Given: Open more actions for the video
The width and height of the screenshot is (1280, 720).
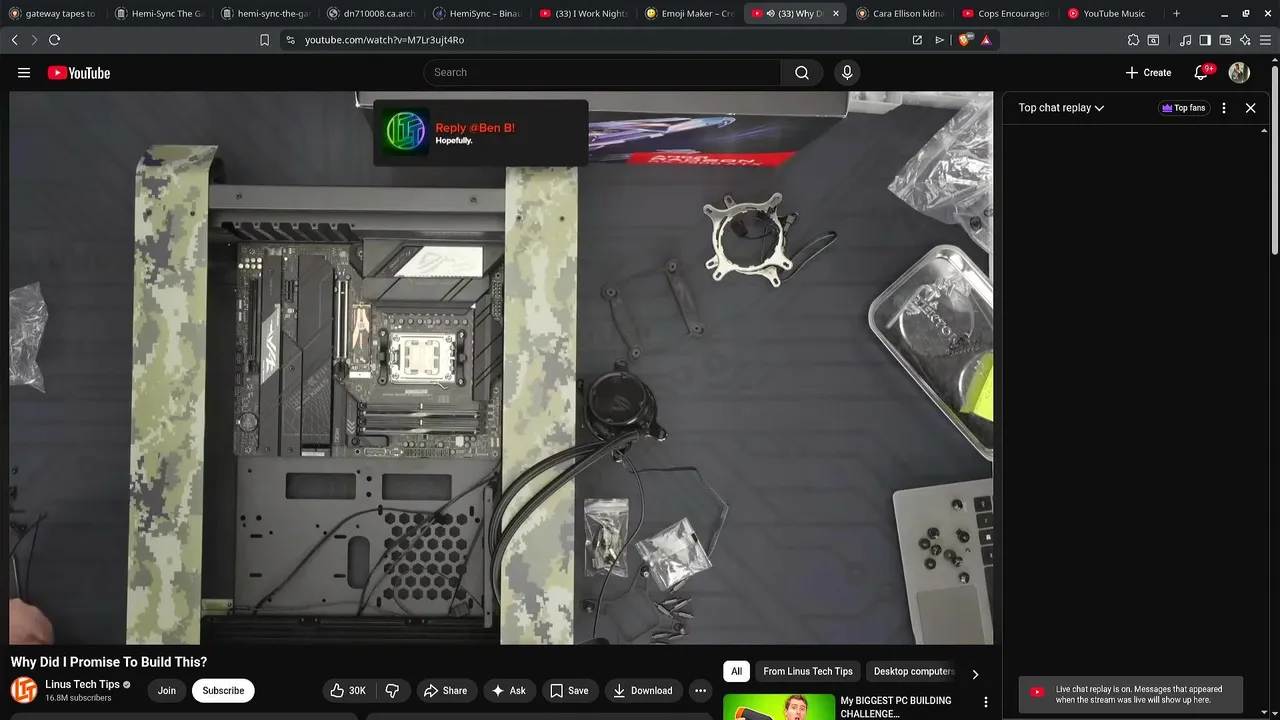Looking at the screenshot, I should [x=700, y=690].
